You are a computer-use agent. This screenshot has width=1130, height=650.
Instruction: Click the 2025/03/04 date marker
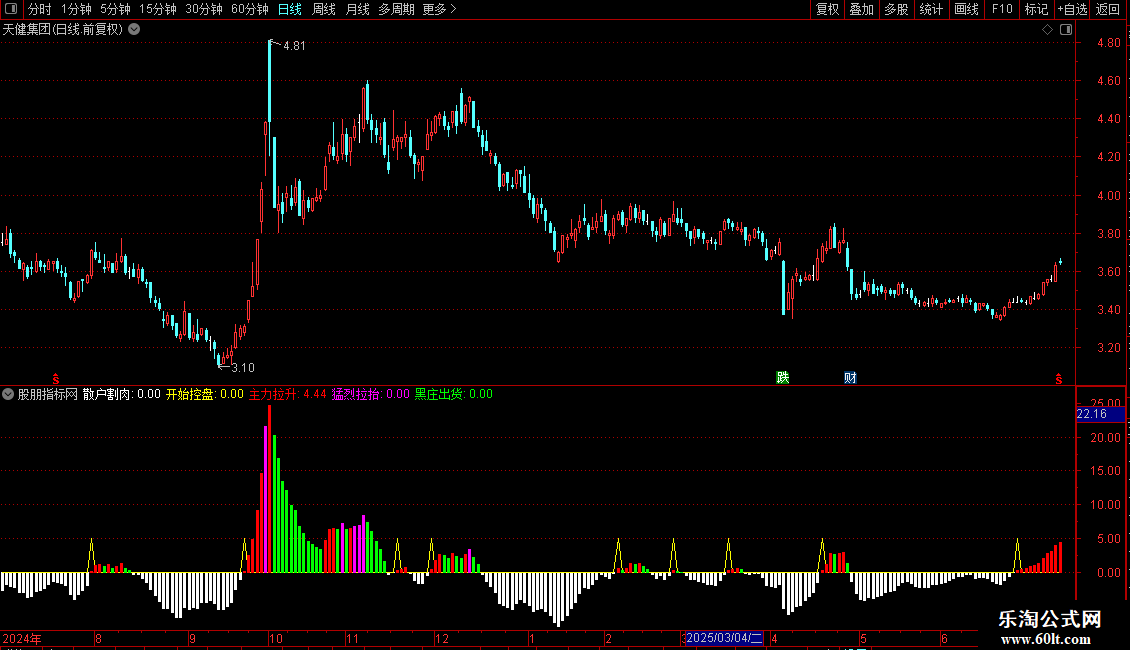pyautogui.click(x=724, y=638)
